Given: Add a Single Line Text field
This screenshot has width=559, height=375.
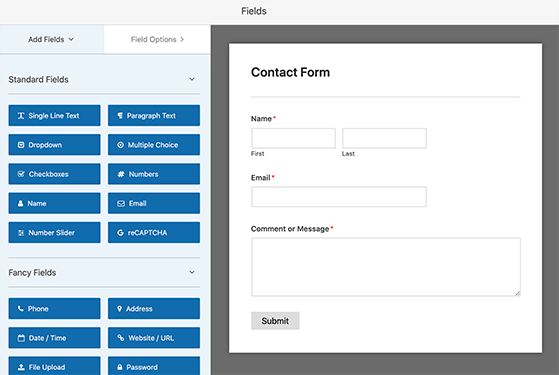Looking at the screenshot, I should [55, 115].
